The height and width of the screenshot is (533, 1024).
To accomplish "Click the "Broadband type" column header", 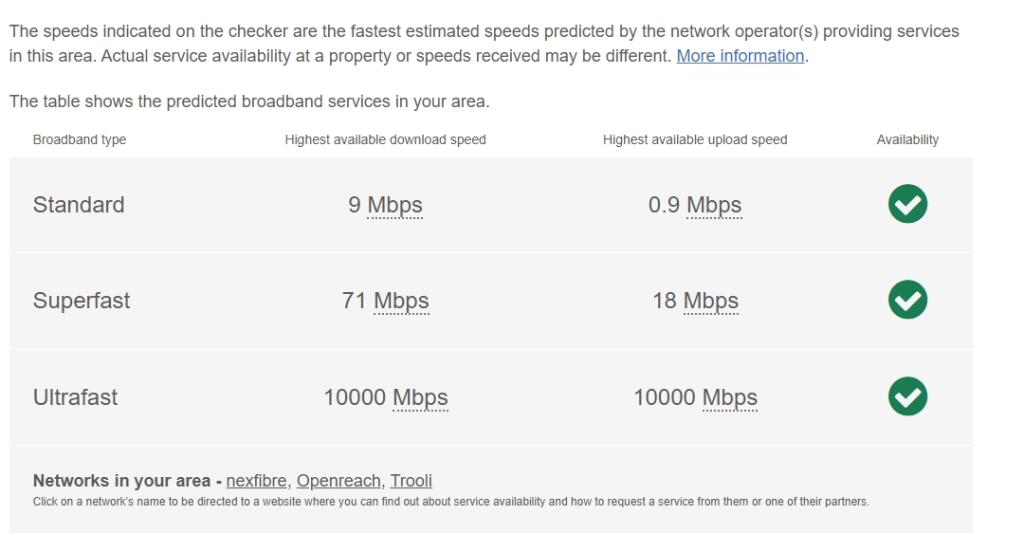I will 80,140.
